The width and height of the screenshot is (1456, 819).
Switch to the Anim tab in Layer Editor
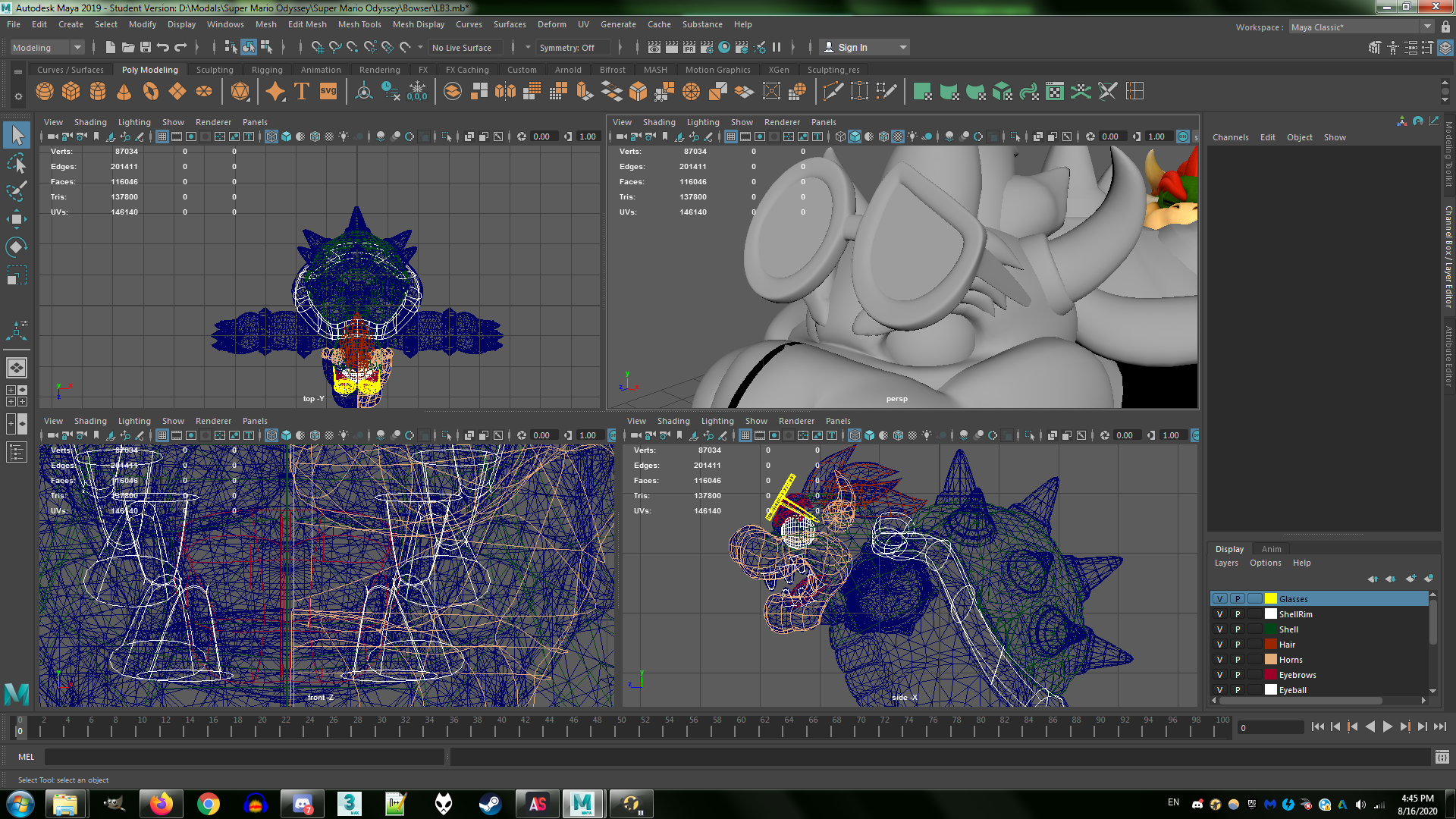[x=1272, y=549]
